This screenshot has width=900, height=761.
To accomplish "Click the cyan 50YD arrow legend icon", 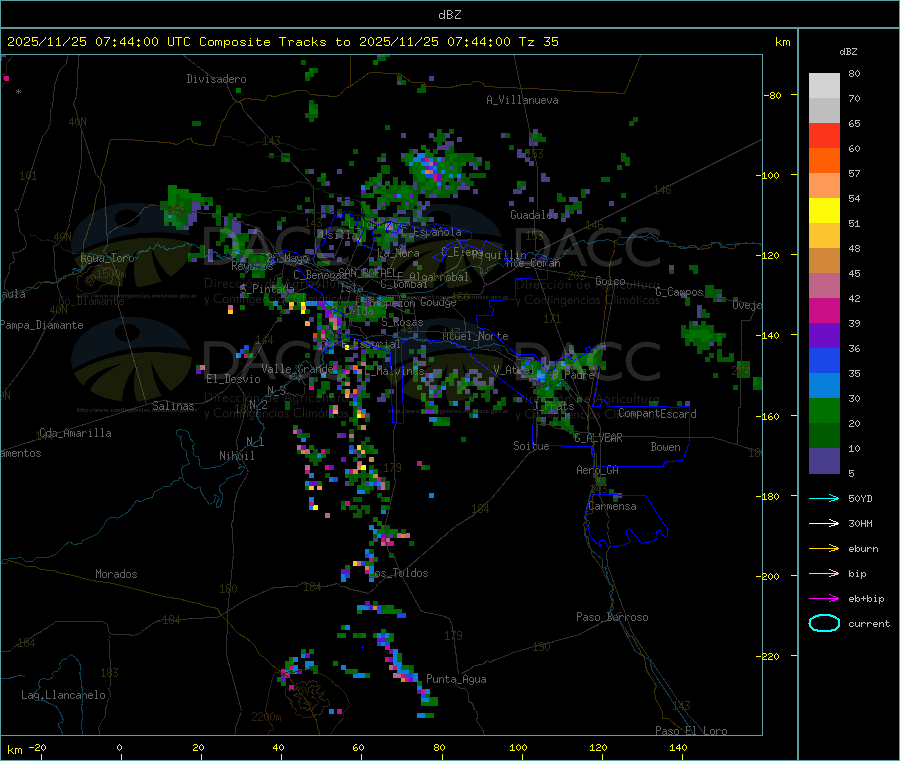I will click(824, 498).
